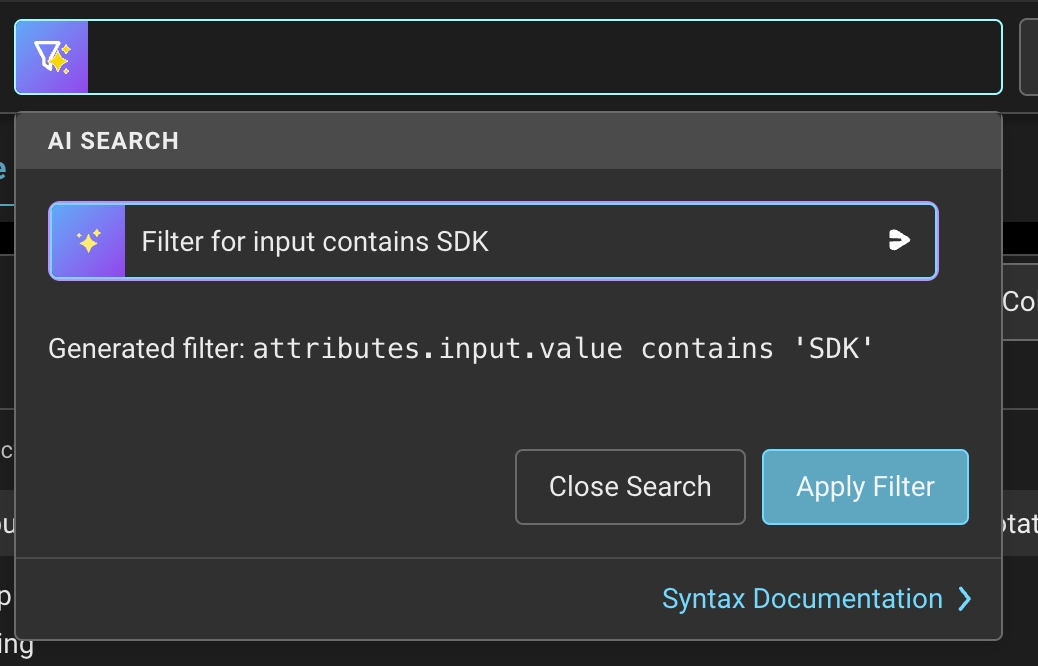This screenshot has width=1038, height=666.
Task: Click 'attributes.input.value' in the generated filter
Action: tap(437, 349)
